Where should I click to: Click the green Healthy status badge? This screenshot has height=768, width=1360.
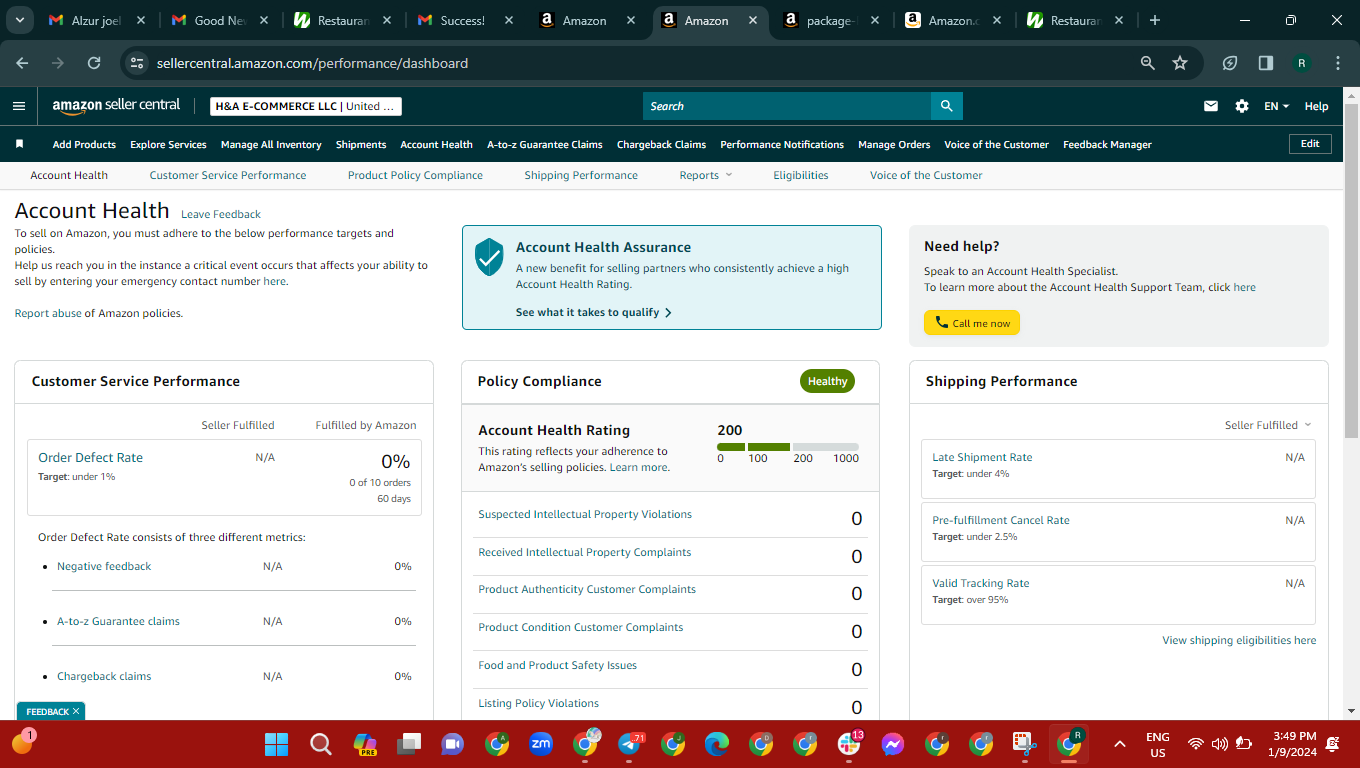click(827, 381)
